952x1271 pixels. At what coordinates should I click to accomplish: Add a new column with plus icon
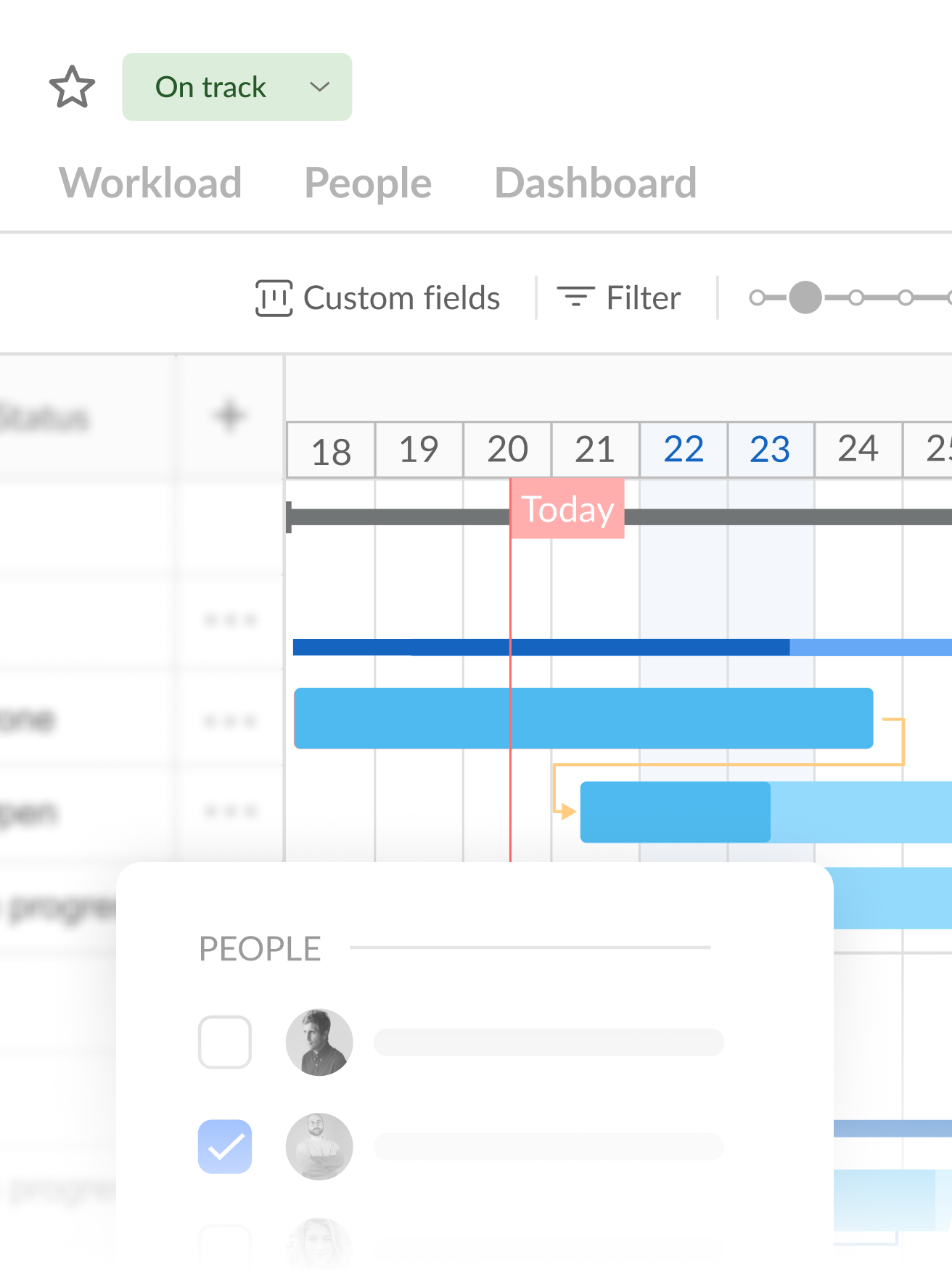click(229, 416)
